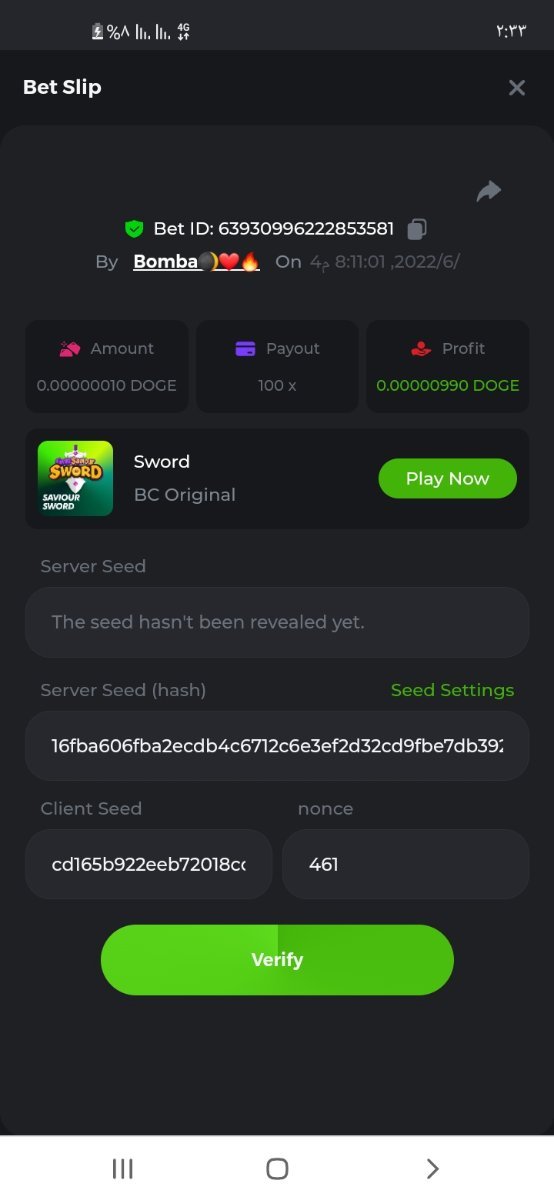Click the Play Now button
Viewport: 554px width, 1200px height.
(x=447, y=478)
